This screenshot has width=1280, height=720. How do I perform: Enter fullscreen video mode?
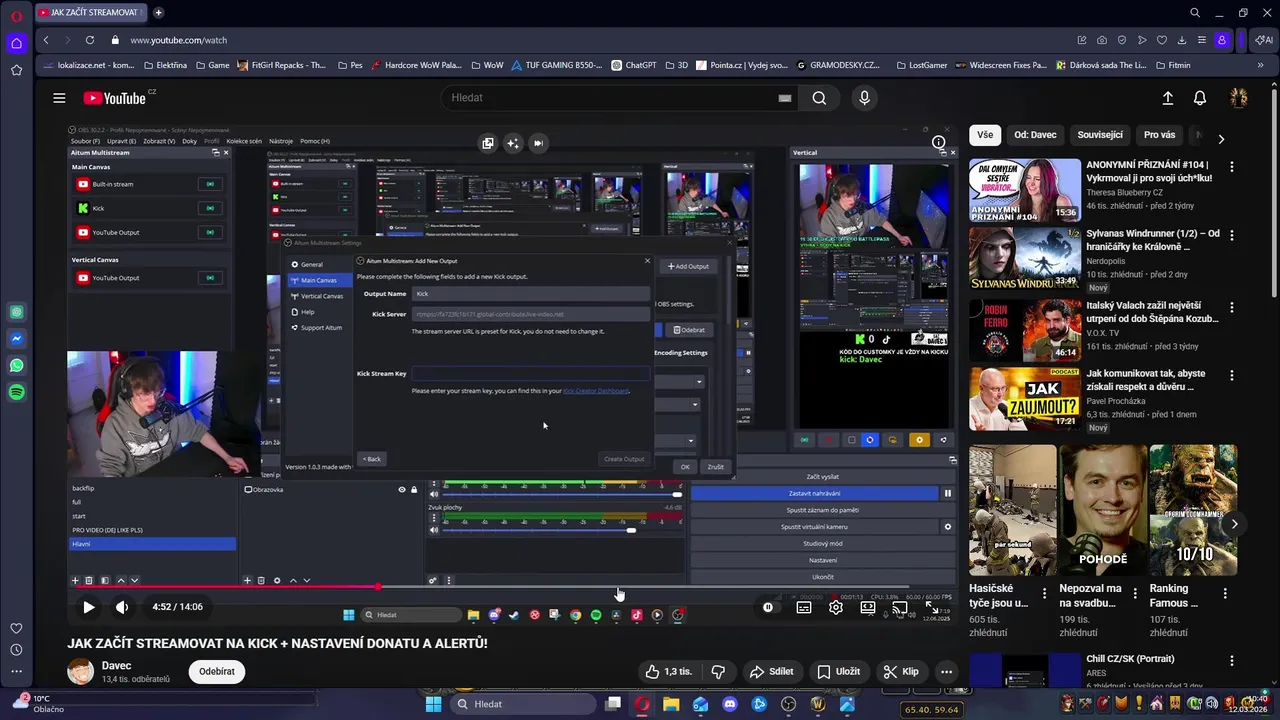(x=932, y=607)
